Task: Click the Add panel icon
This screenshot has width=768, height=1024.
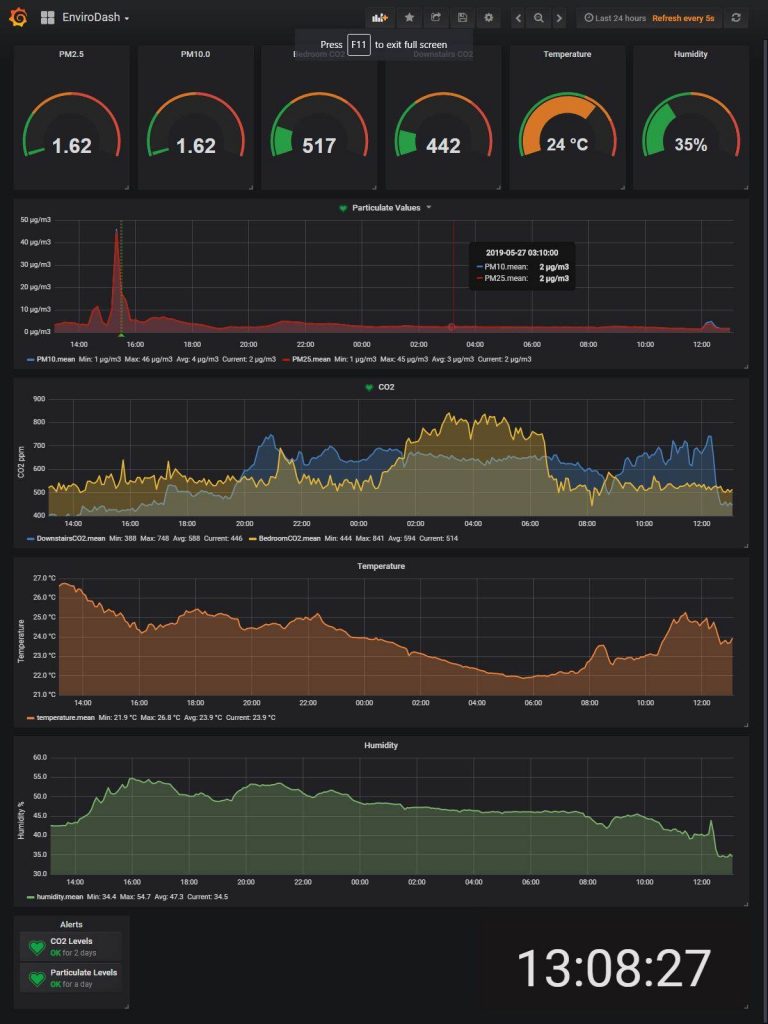Action: [x=379, y=18]
